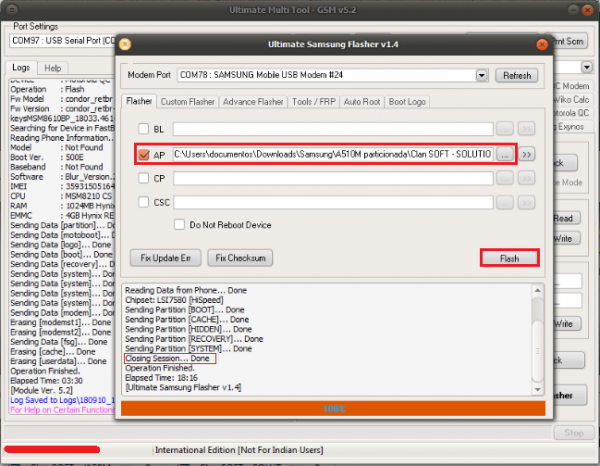The image size is (600, 466).
Task: Click the BL row double-arrow button
Action: 527,129
